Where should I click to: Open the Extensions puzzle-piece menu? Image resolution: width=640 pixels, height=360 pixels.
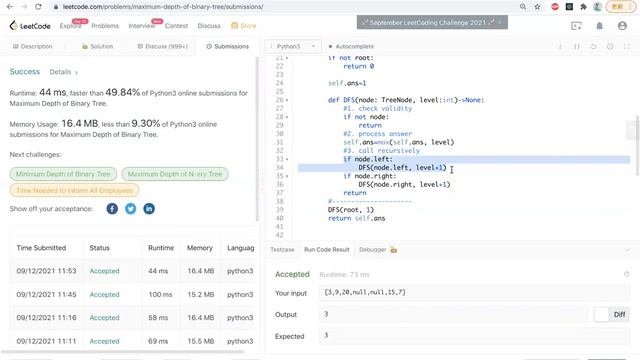click(x=583, y=7)
